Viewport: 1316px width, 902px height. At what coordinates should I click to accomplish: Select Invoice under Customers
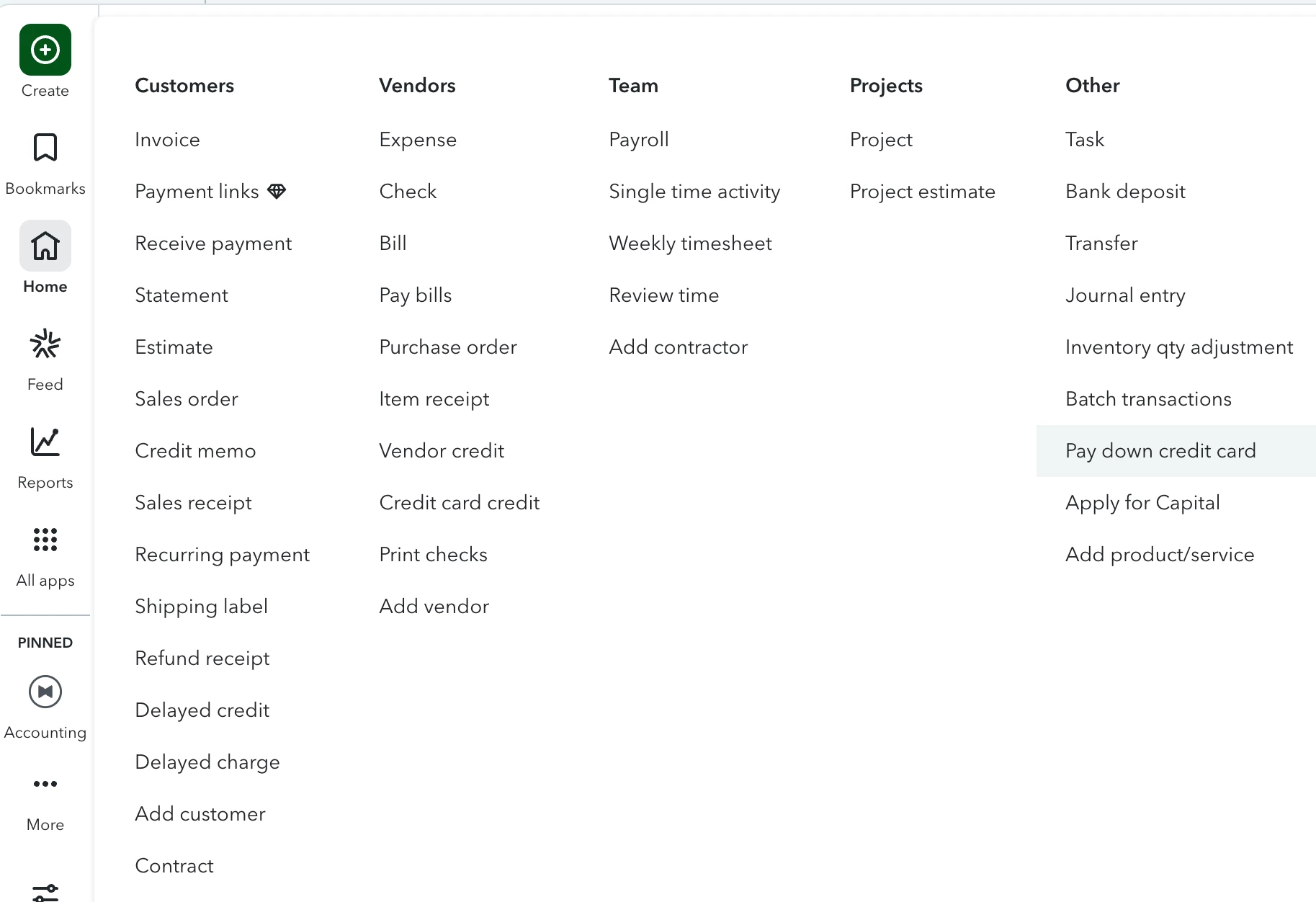coord(167,140)
